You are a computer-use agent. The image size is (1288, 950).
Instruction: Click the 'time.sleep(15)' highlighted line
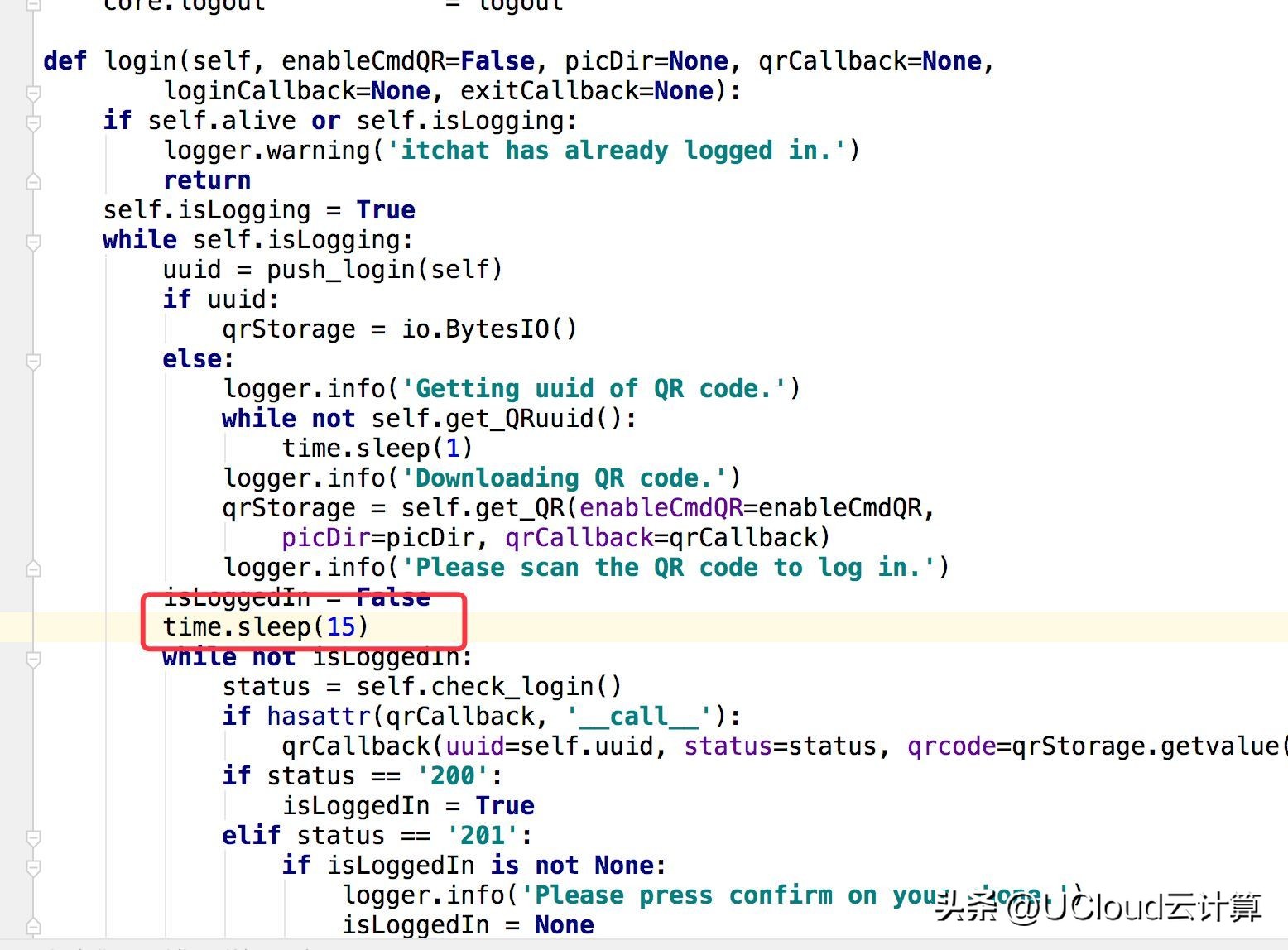click(266, 627)
